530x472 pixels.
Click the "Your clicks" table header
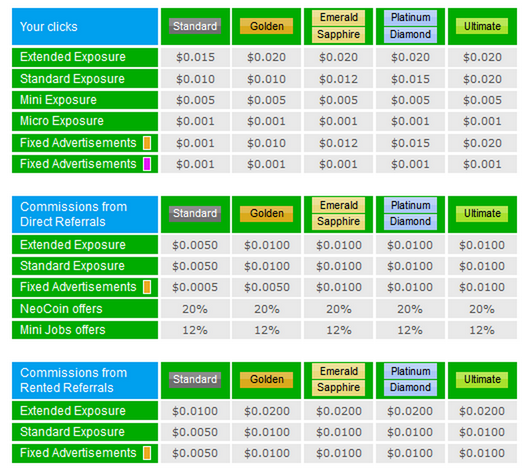tap(85, 27)
